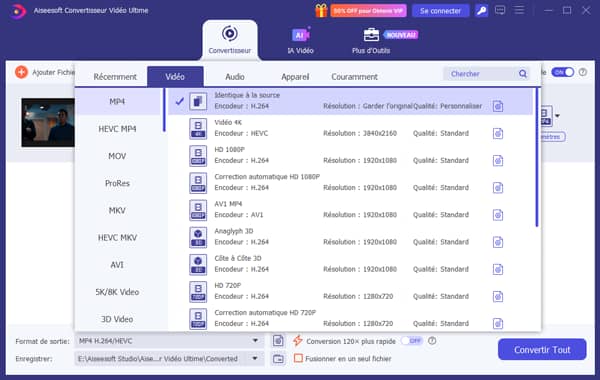This screenshot has height=380, width=600.
Task: Toggle the ON switch at top right
Action: [562, 72]
